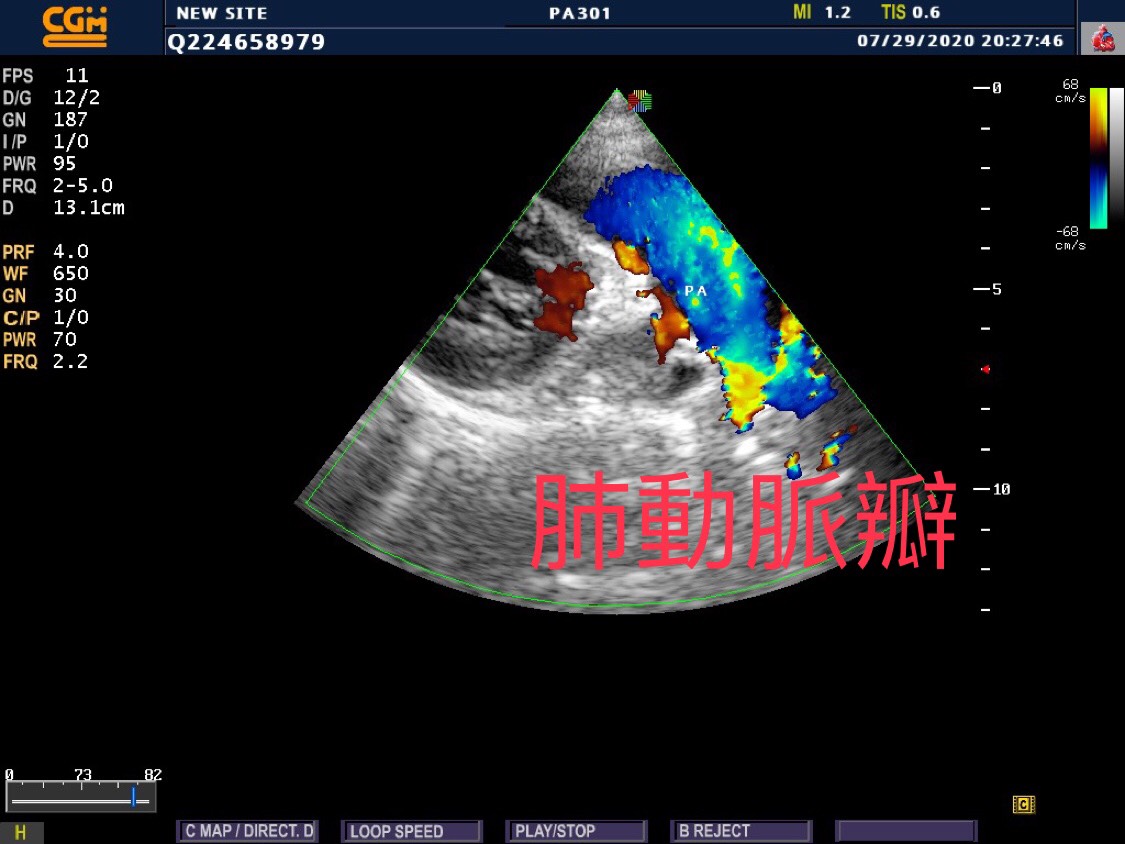Click the PA annotation label in image
The image size is (1125, 844).
[x=696, y=290]
